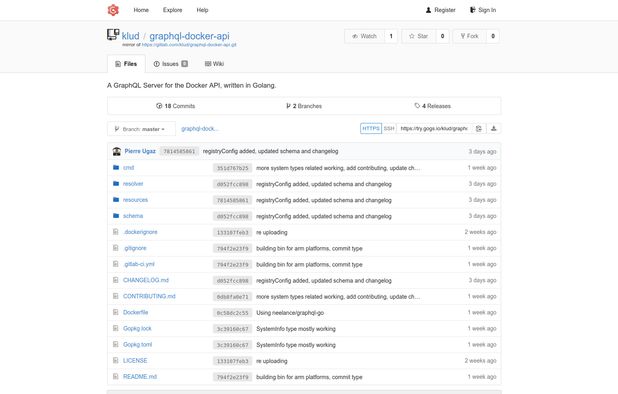Click 'Using neelance/graphql-go' commit message
This screenshot has height=394, width=618.
click(290, 313)
